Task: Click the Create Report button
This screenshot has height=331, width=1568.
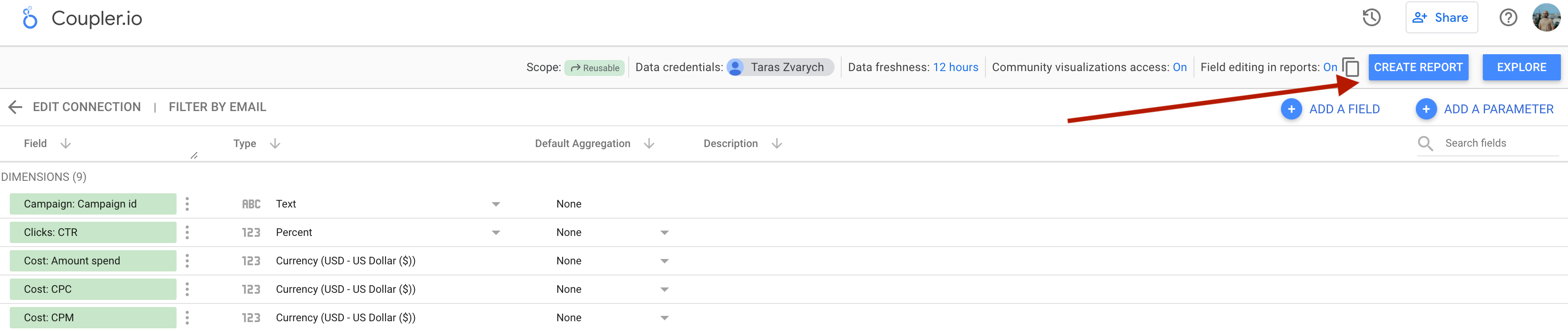Action: point(1419,67)
